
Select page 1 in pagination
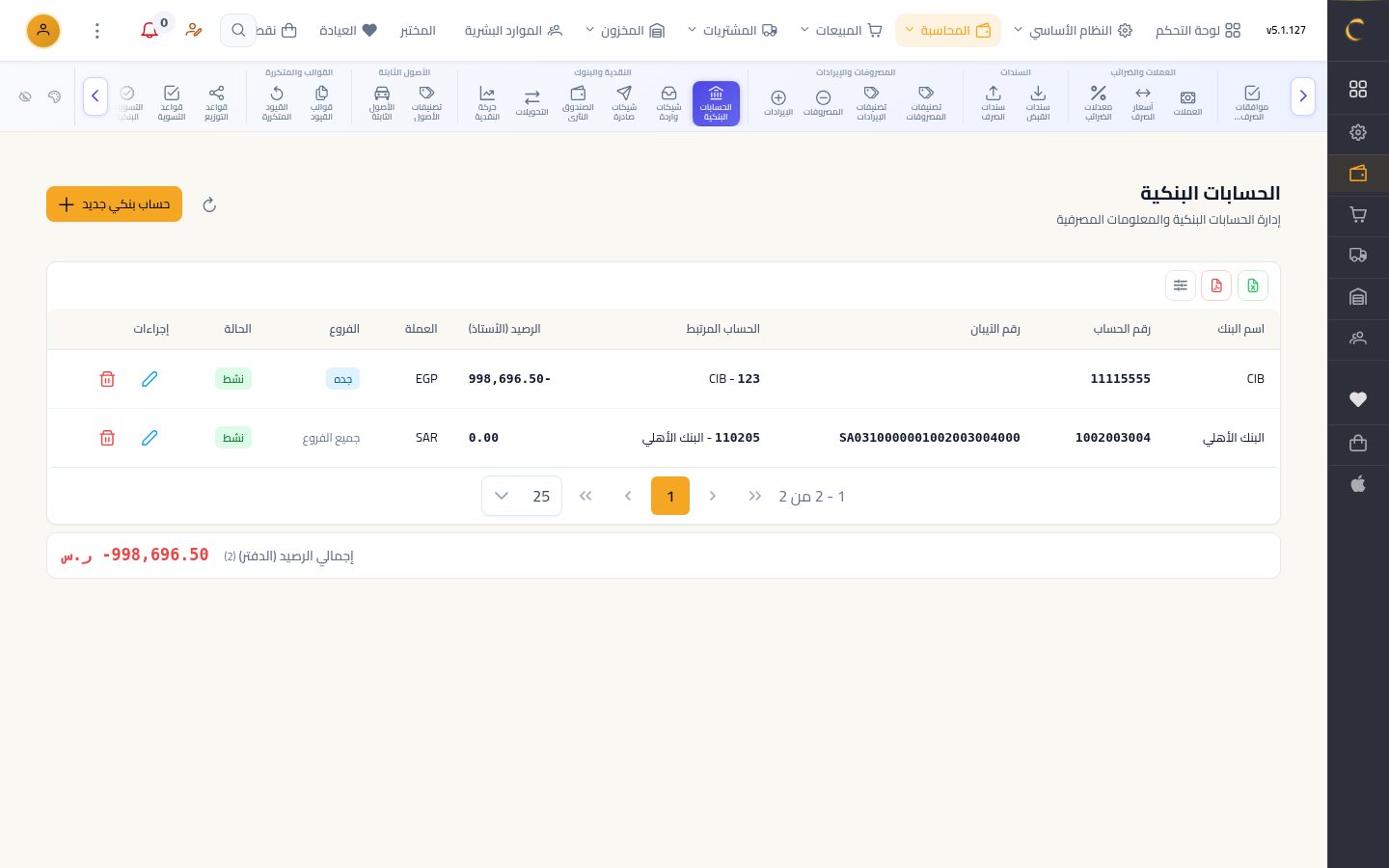tap(670, 496)
